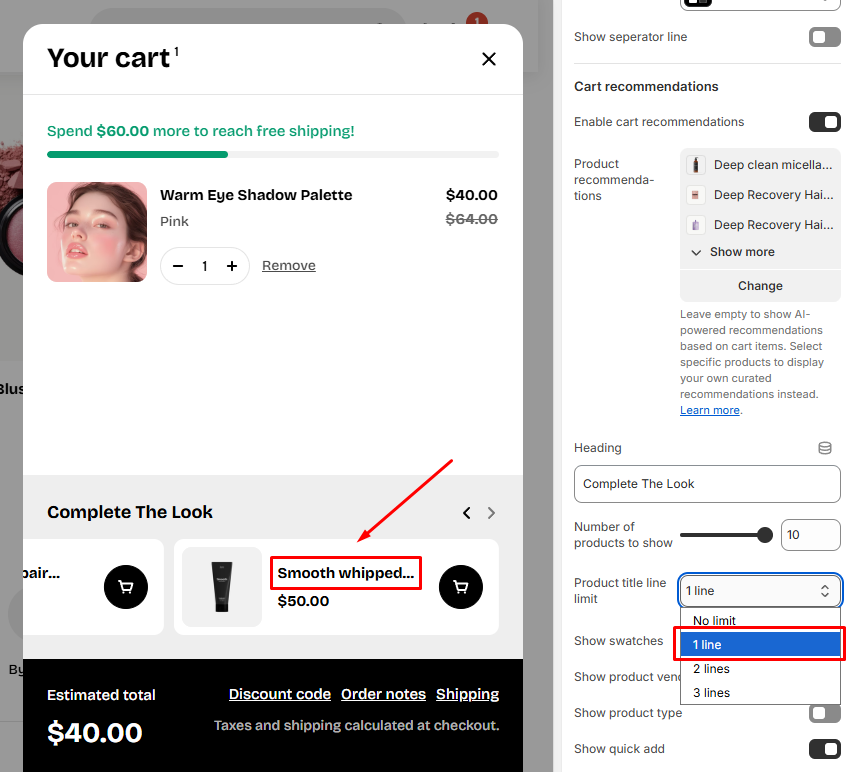The image size is (847, 772).
Task: Click the Change products button
Action: [760, 286]
